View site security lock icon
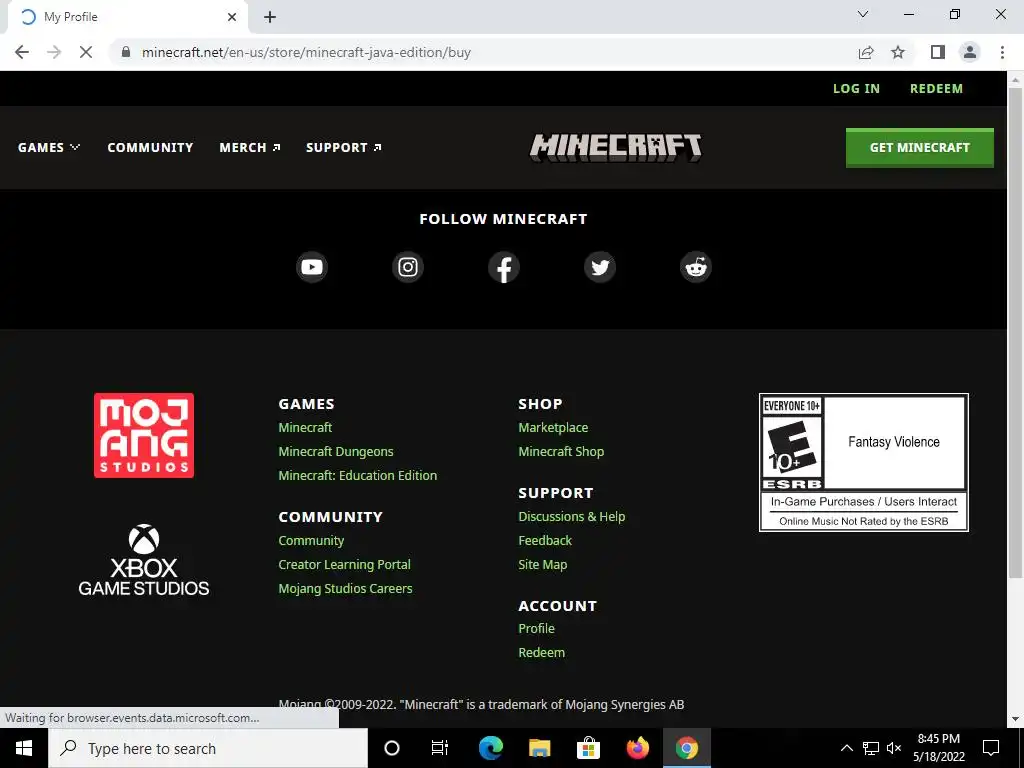The image size is (1024, 768). tap(126, 52)
